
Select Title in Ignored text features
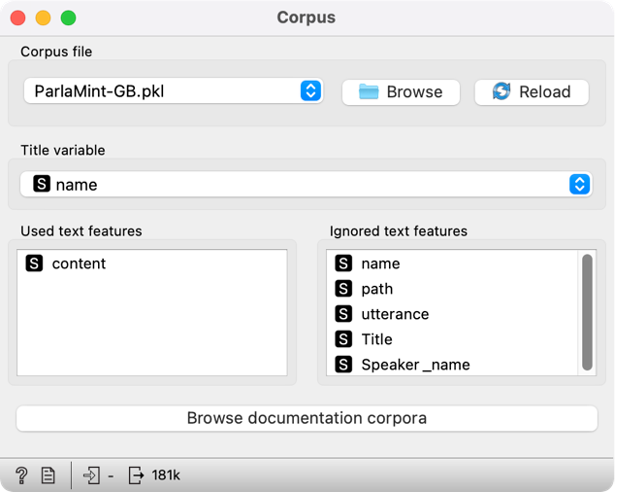[x=376, y=339]
